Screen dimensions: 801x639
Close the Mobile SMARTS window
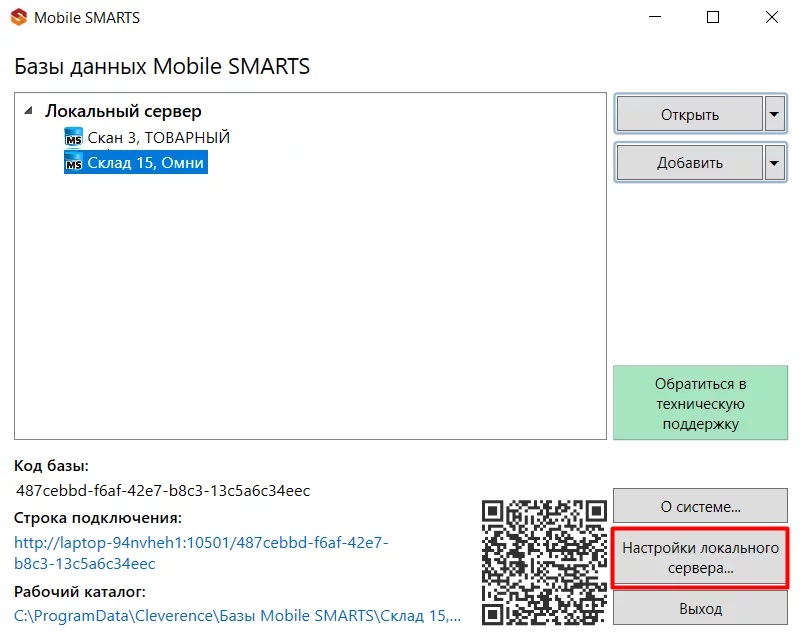pyautogui.click(x=772, y=17)
